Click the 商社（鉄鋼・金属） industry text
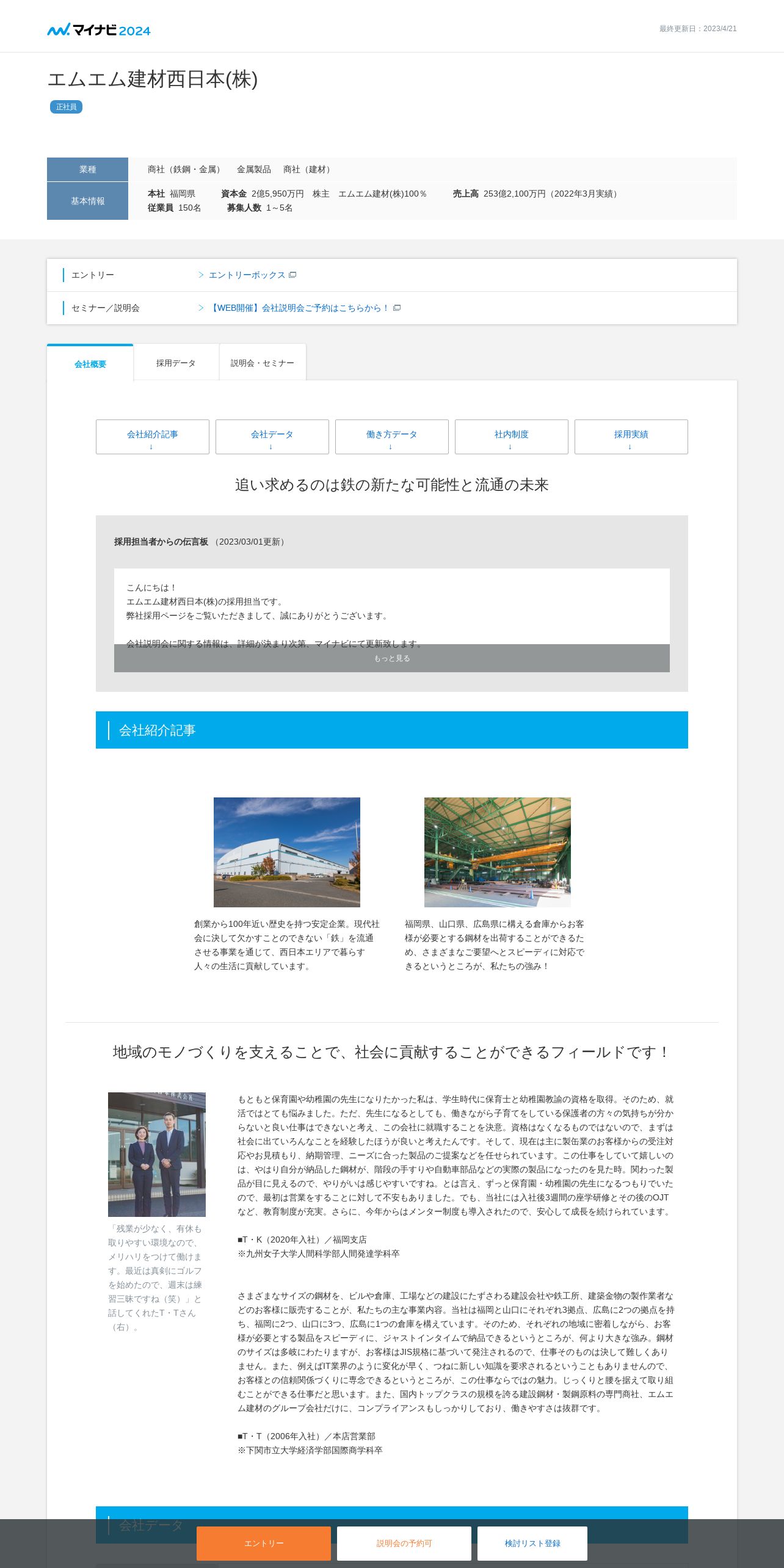This screenshot has height=1568, width=784. [186, 170]
